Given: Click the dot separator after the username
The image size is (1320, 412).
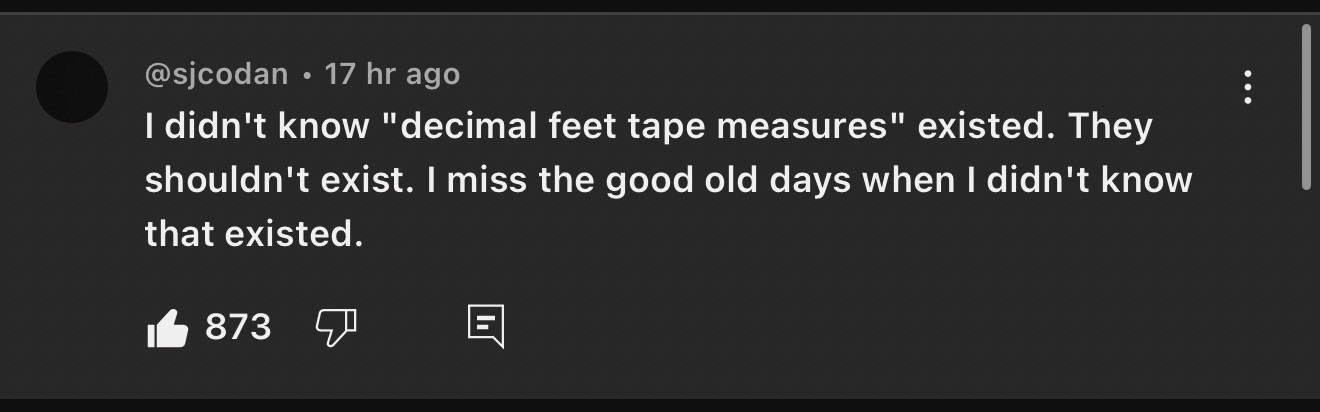Looking at the screenshot, I should 306,75.
